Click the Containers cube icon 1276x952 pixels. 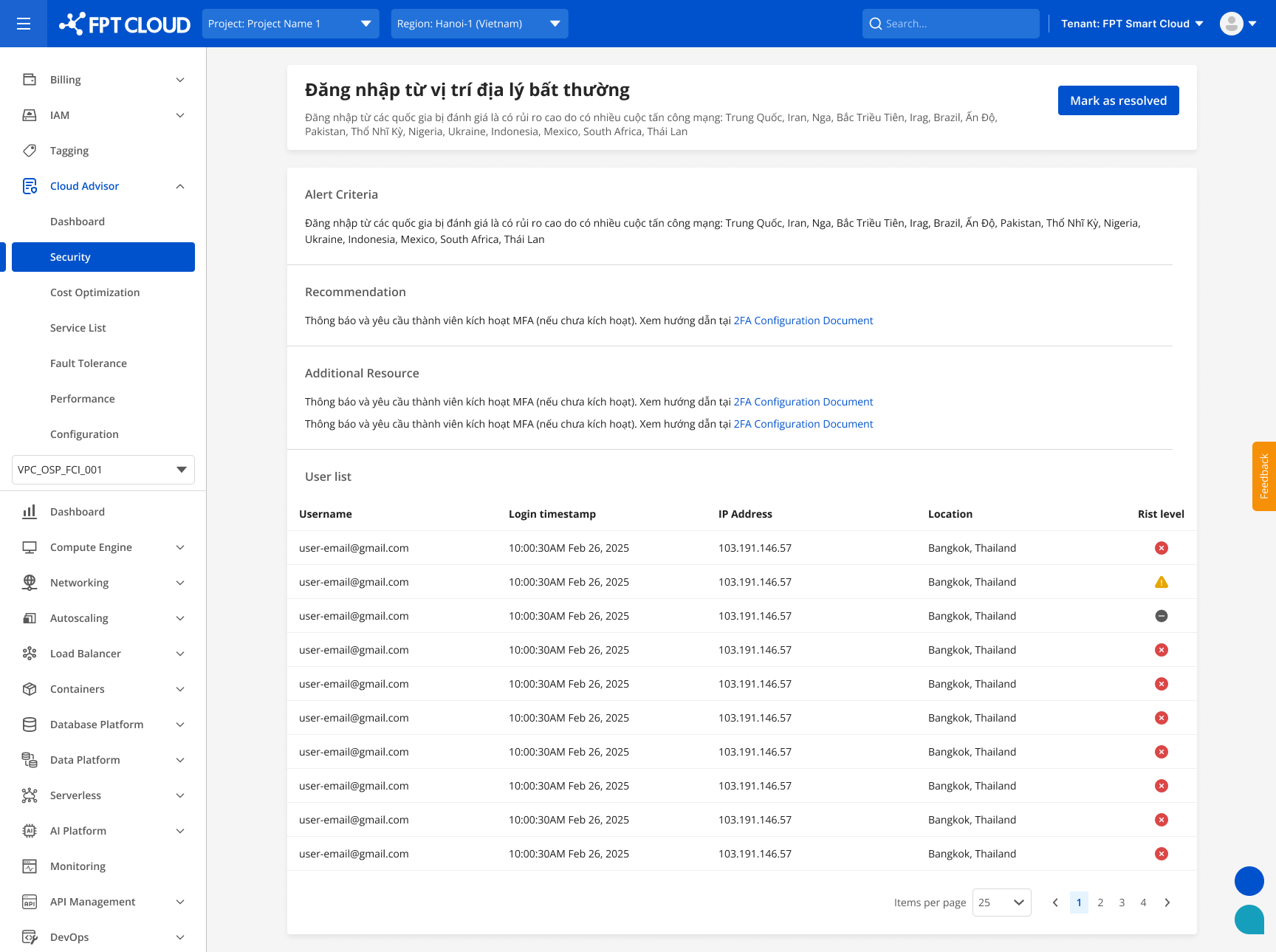30,689
